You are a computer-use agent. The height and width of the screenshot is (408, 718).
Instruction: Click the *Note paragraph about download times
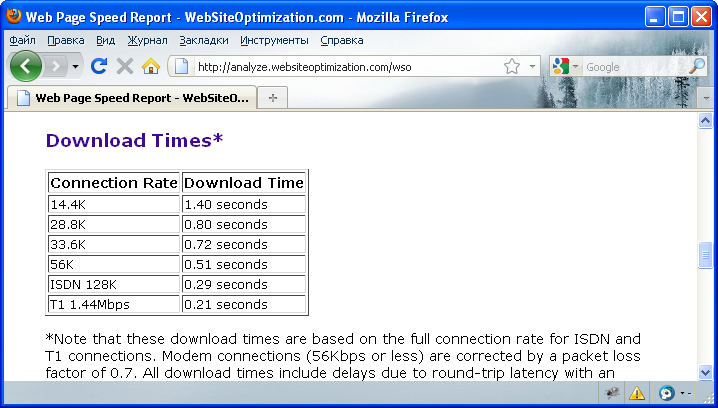click(343, 356)
